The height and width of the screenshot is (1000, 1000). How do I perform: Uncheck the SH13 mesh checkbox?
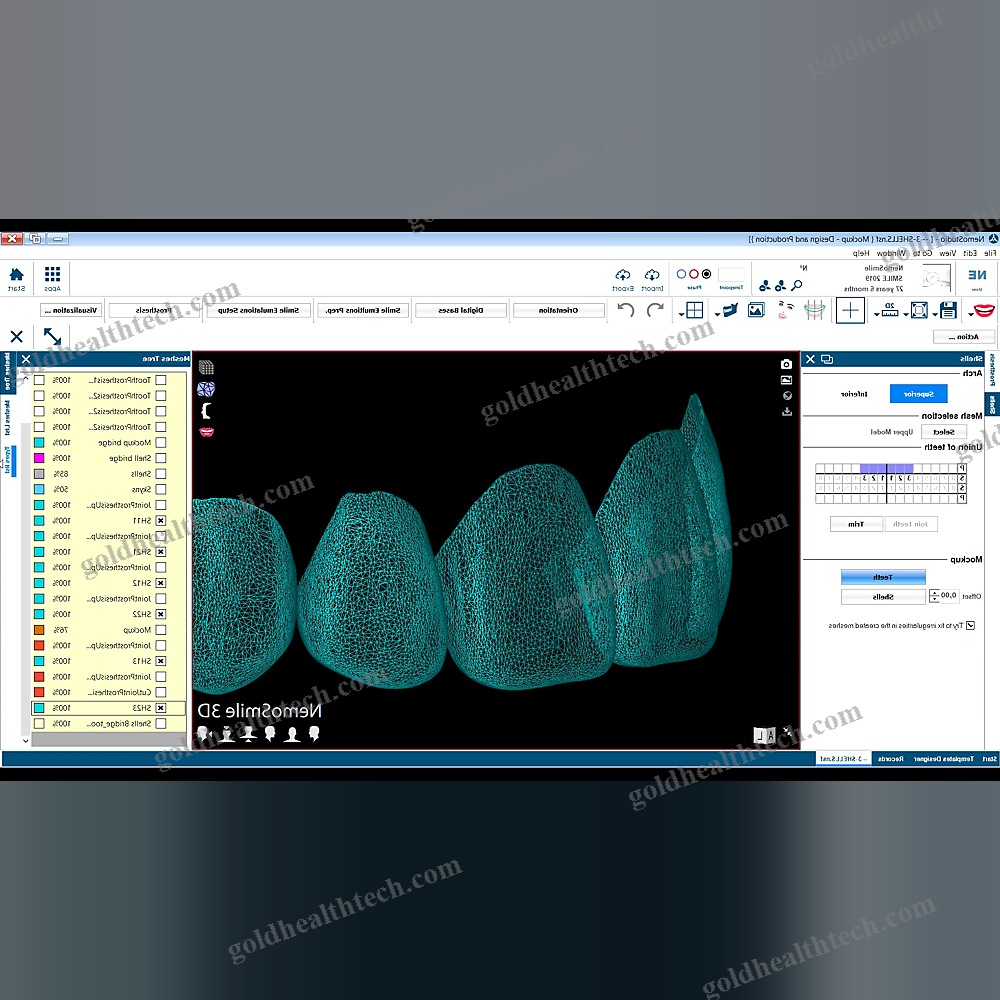coord(161,661)
